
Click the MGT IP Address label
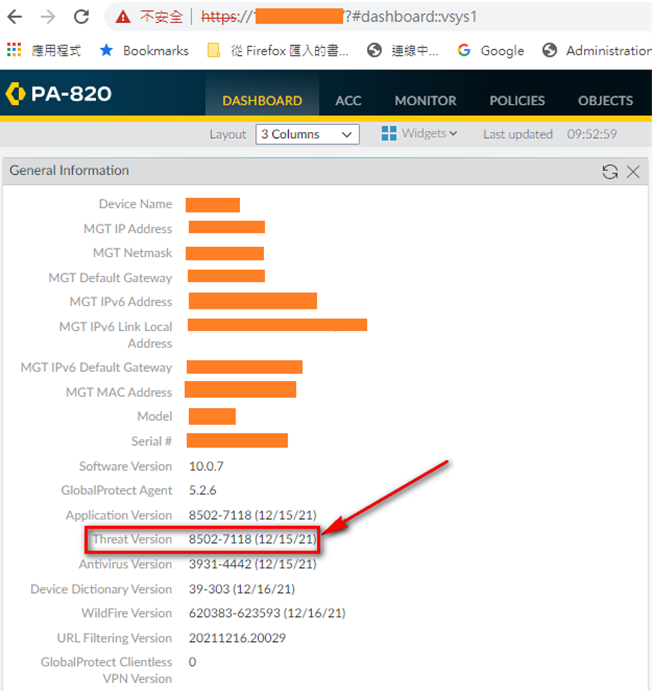128,229
